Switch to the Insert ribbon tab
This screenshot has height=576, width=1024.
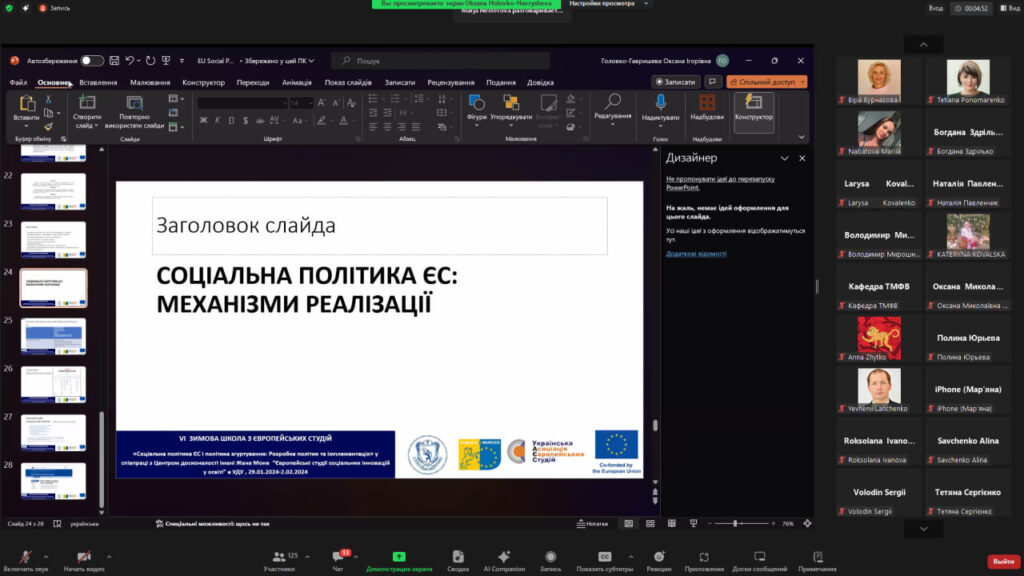click(98, 82)
